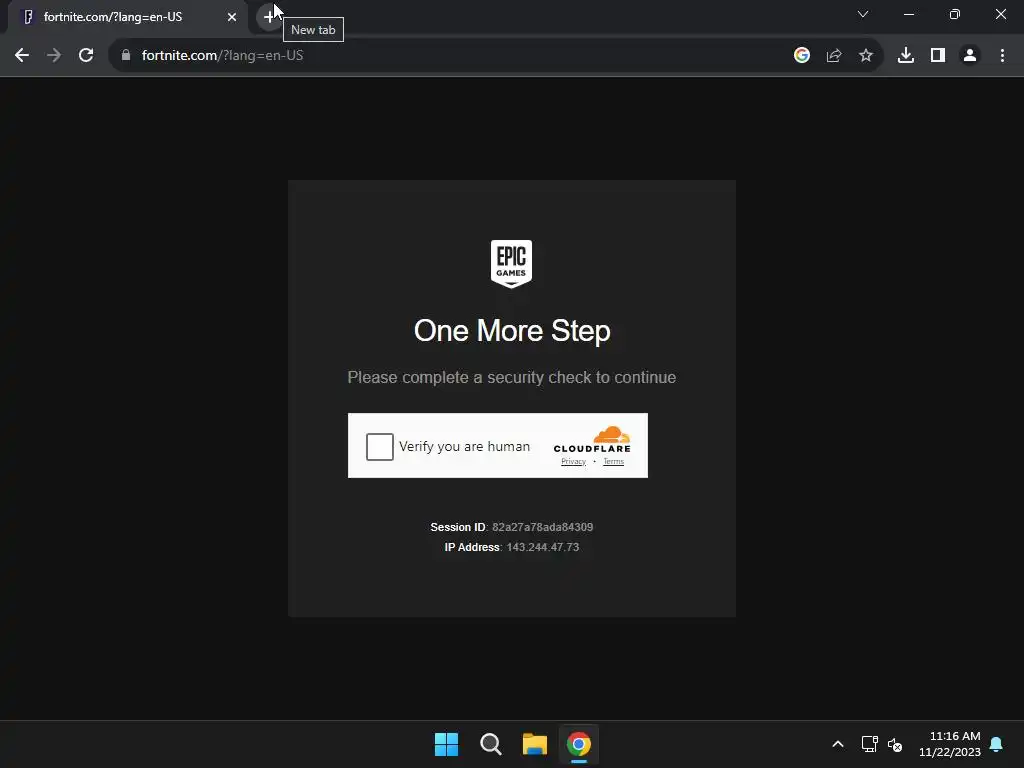Toggle the Chrome side panel
1024x768 pixels.
(938, 56)
